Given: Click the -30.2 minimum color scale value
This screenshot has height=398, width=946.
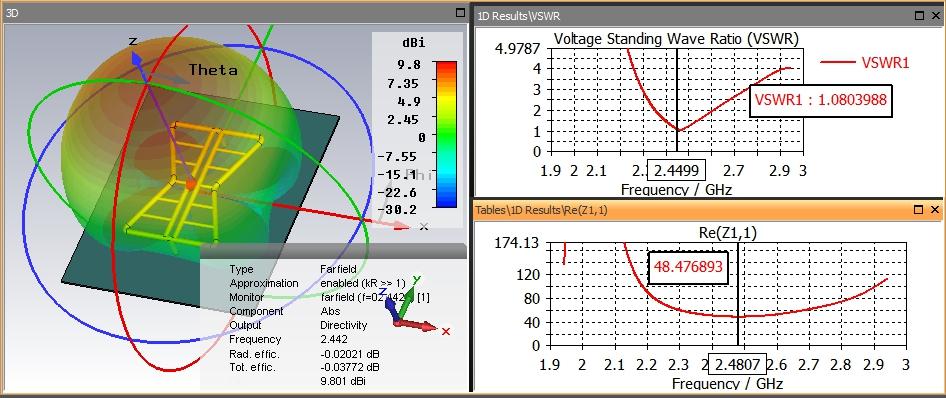Looking at the screenshot, I should (397, 209).
